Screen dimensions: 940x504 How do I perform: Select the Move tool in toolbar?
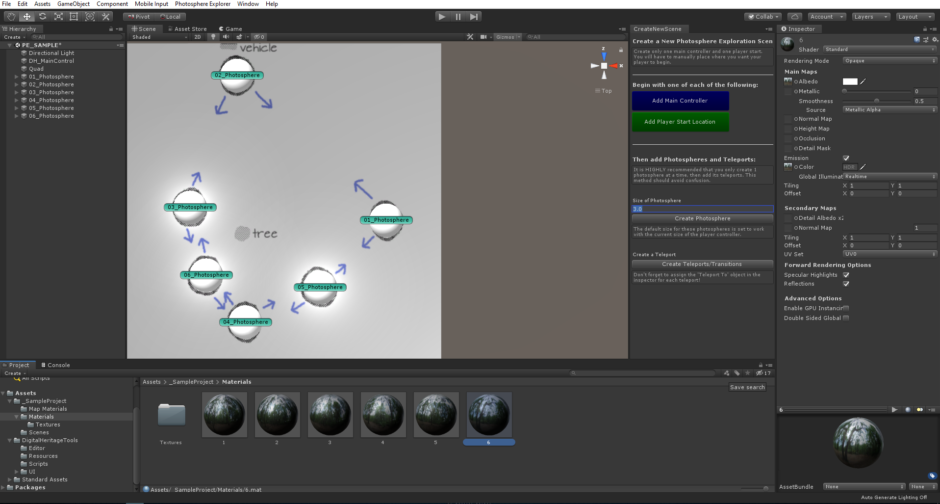coord(26,17)
